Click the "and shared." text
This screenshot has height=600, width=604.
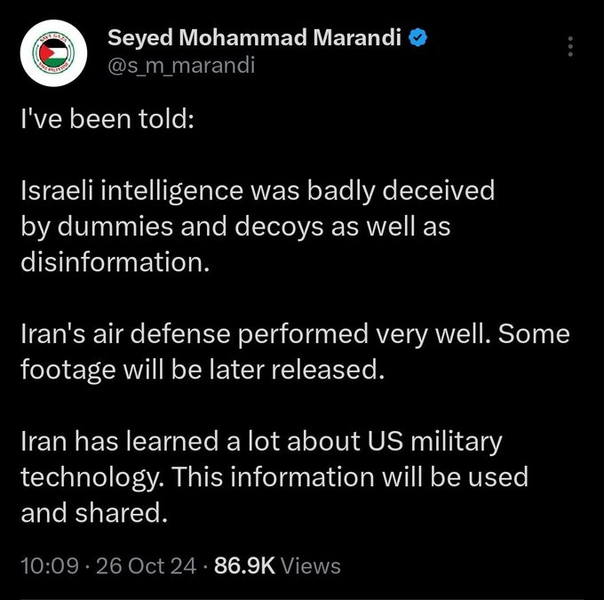89,513
